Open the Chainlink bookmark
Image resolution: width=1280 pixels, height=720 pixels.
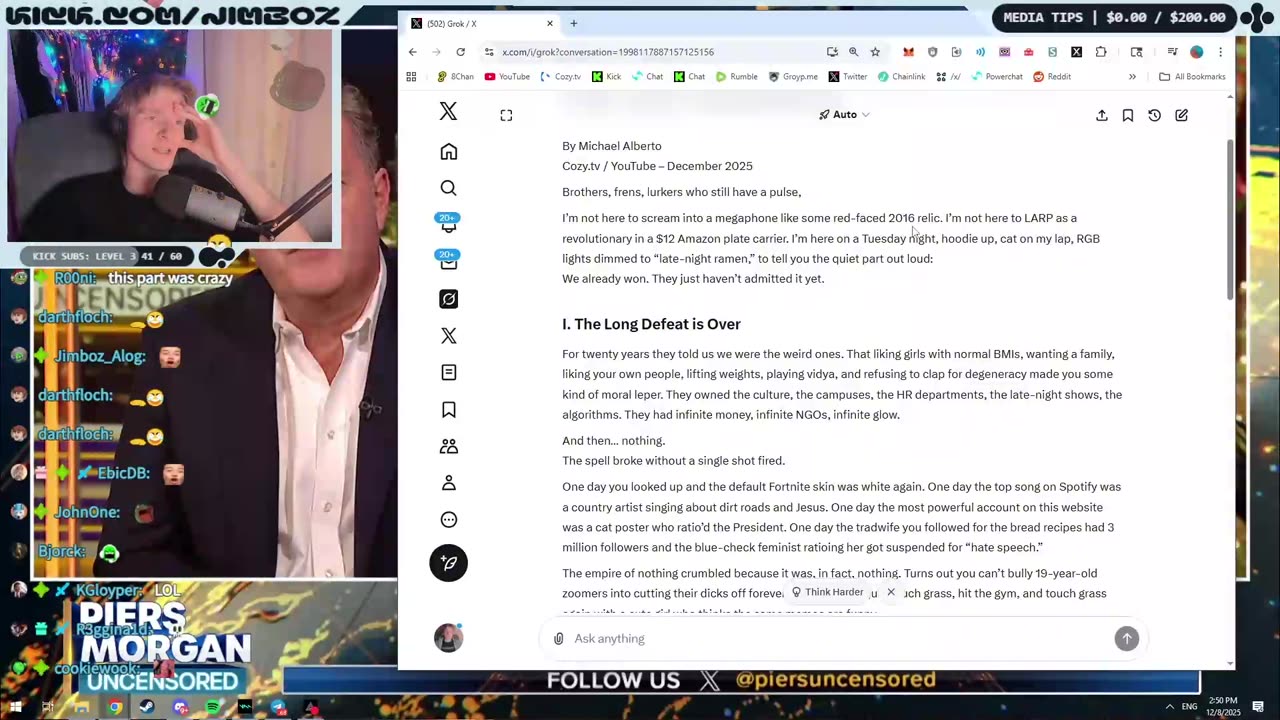pyautogui.click(x=901, y=77)
